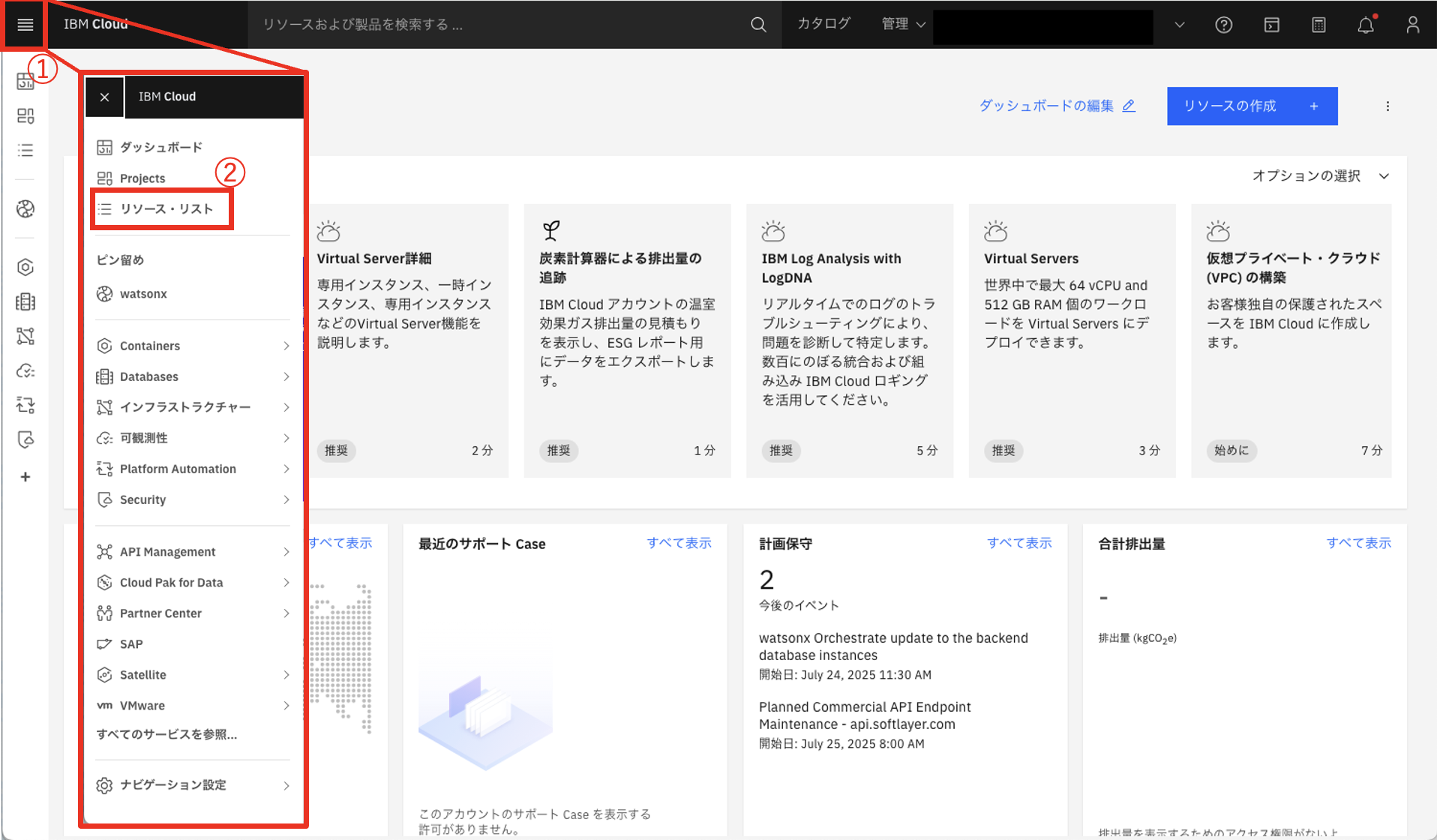Select リソース・リスト in navigation menu
Screen dimensions: 1437x840
(x=166, y=208)
